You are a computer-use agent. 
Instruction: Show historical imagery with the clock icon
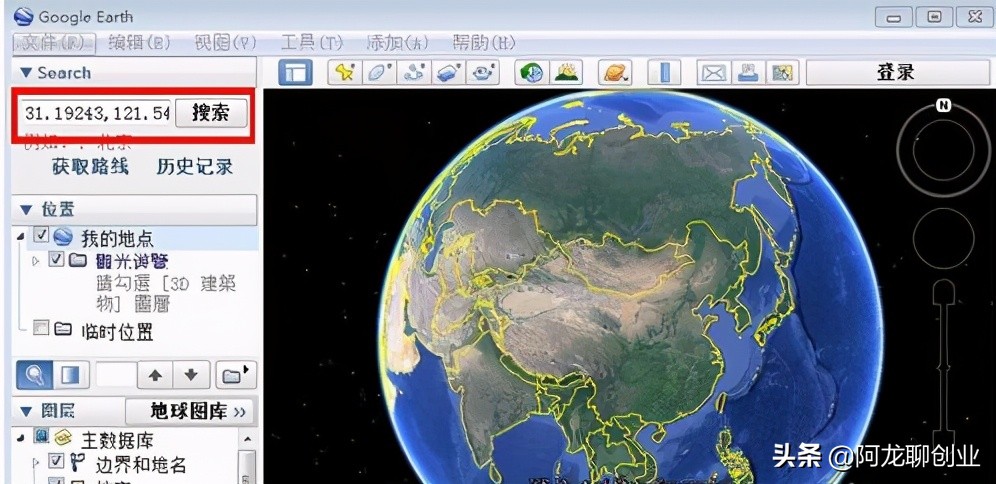pos(531,72)
